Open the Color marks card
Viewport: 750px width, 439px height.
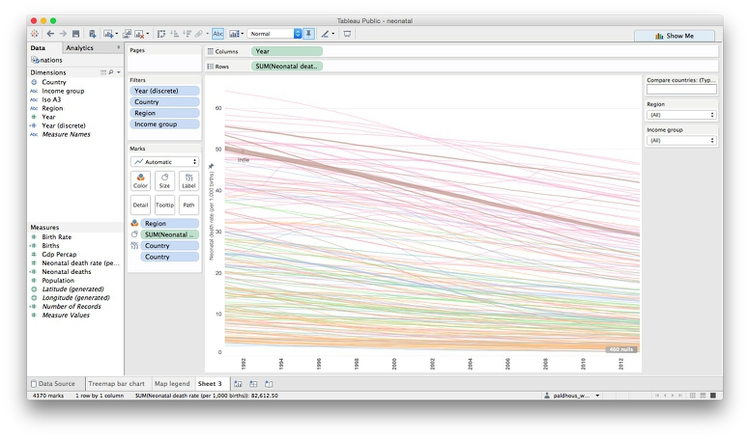pos(140,180)
